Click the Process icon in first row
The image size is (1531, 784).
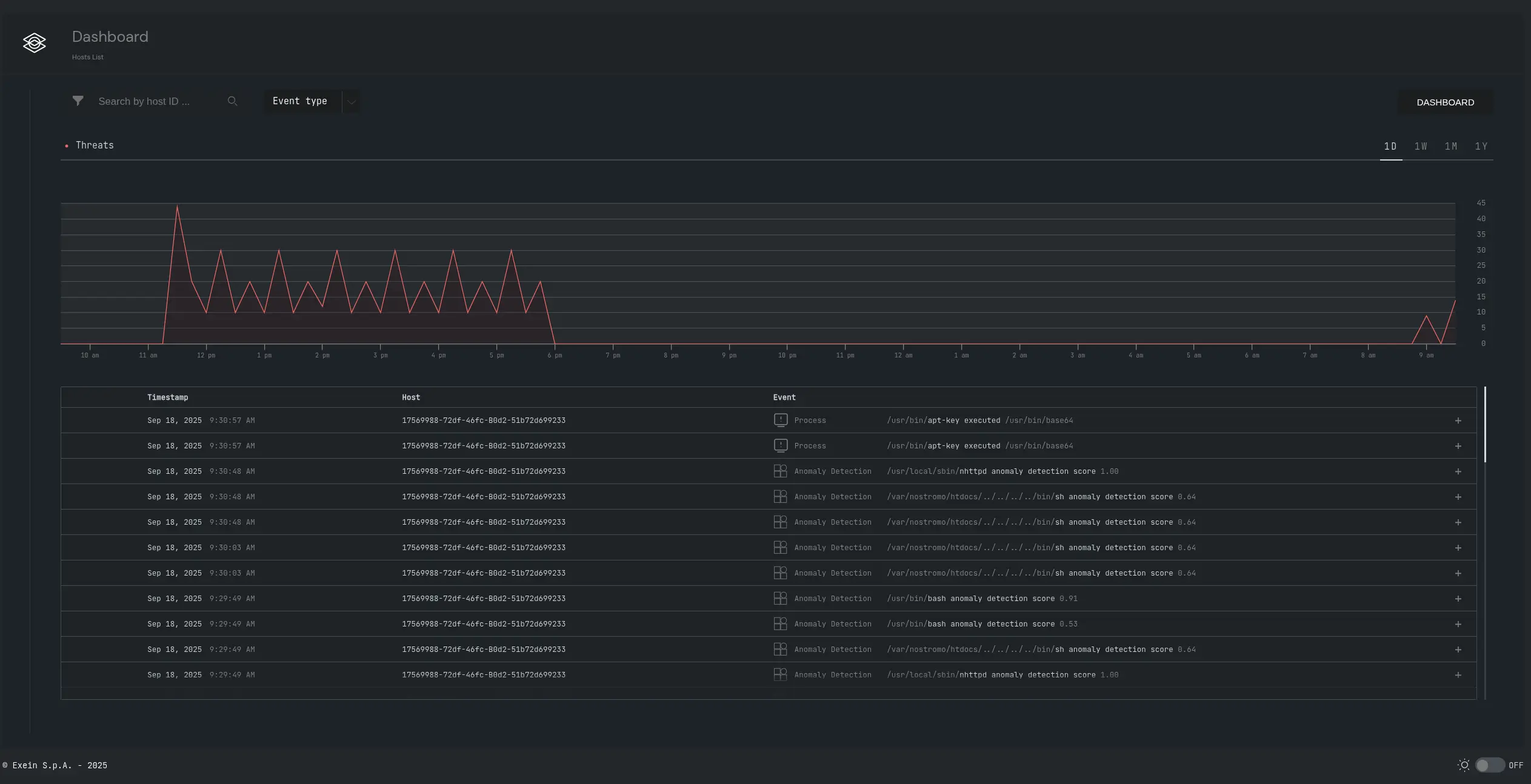781,420
